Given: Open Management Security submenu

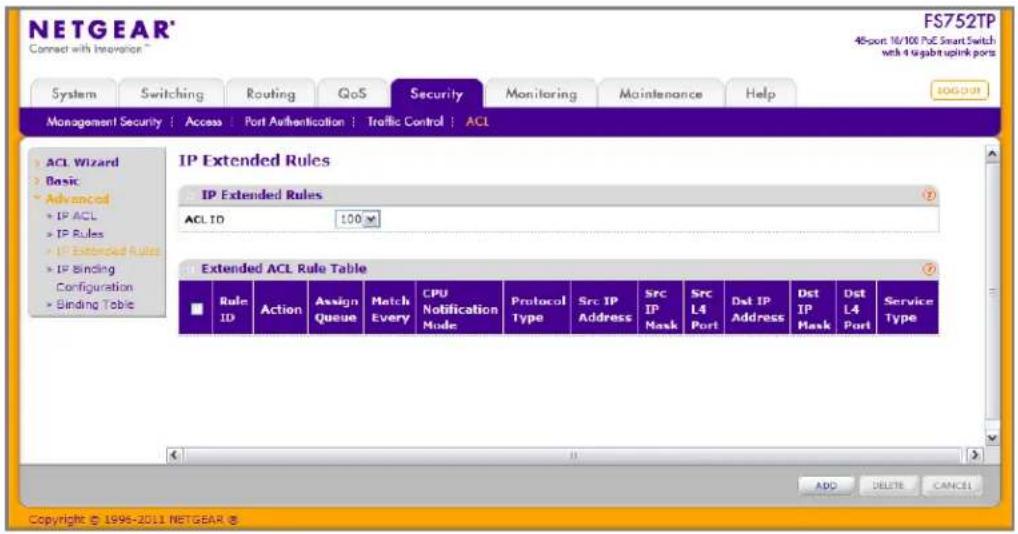Looking at the screenshot, I should click(104, 121).
